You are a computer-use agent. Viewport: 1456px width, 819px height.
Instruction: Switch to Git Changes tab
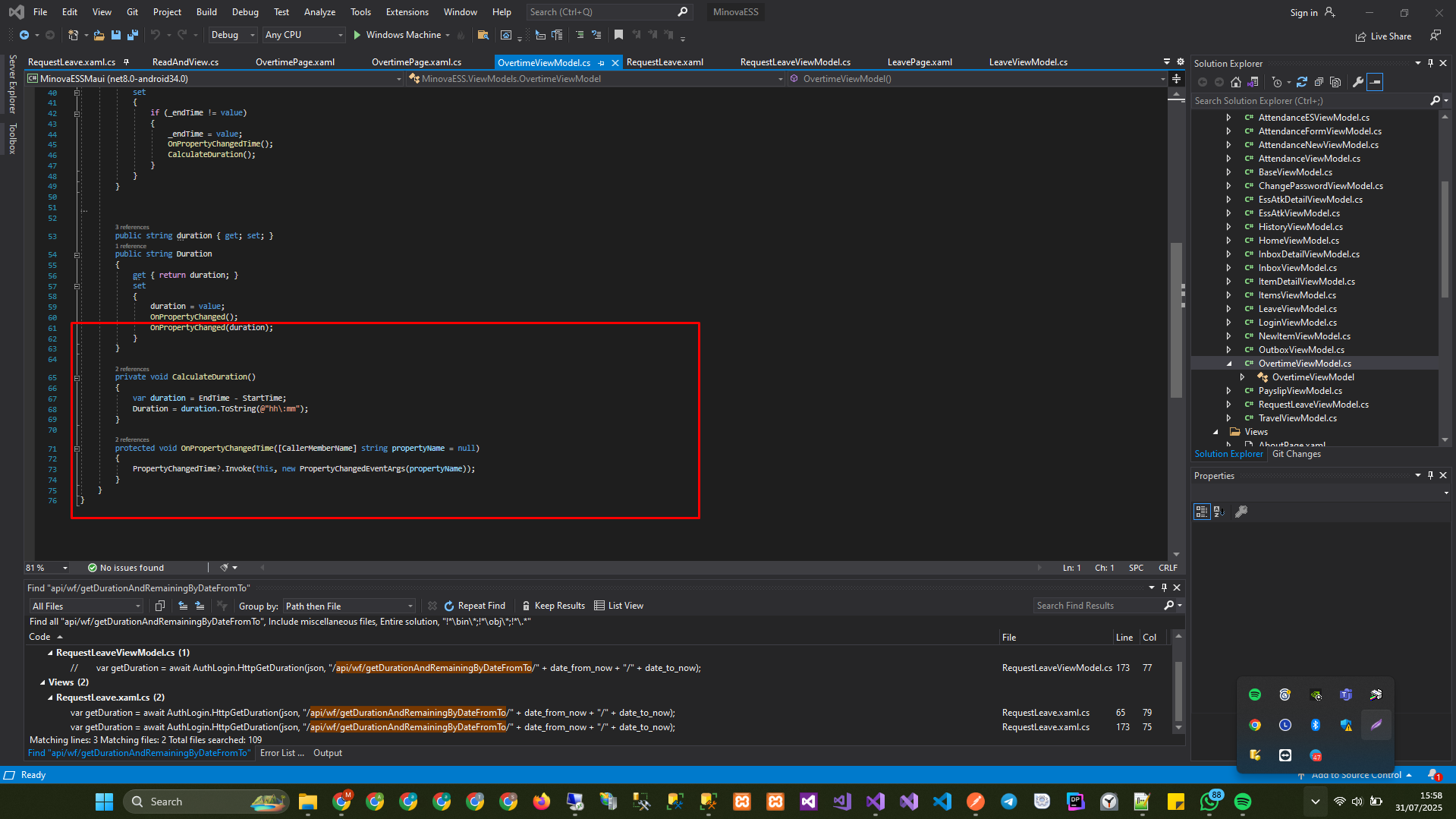[1297, 454]
